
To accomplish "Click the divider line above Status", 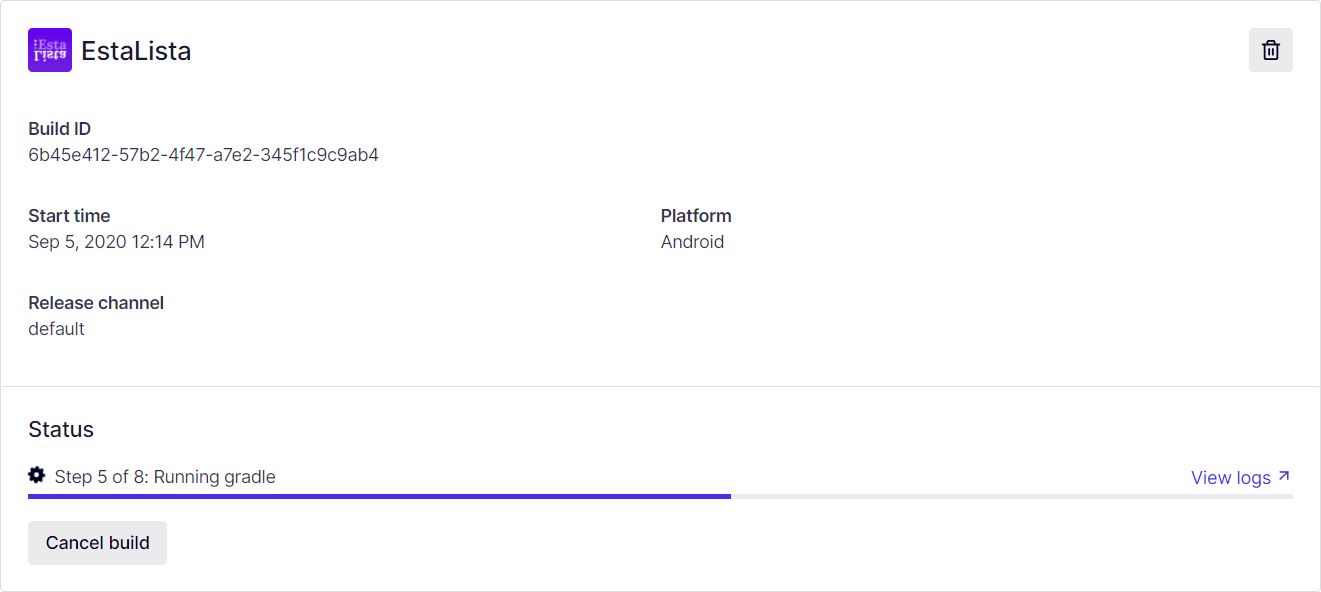I will pyautogui.click(x=660, y=386).
